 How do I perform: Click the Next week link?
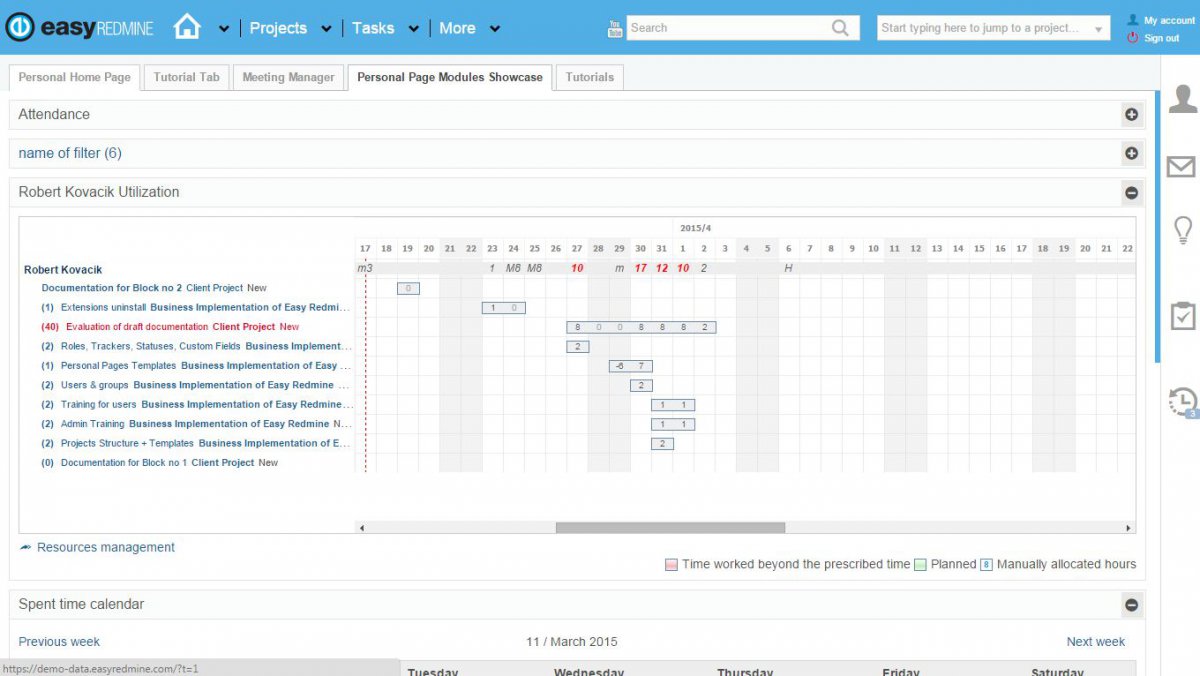point(1095,641)
